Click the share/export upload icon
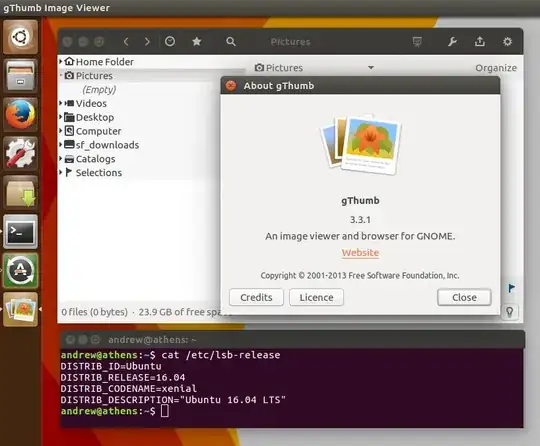The width and height of the screenshot is (540, 446). point(480,42)
